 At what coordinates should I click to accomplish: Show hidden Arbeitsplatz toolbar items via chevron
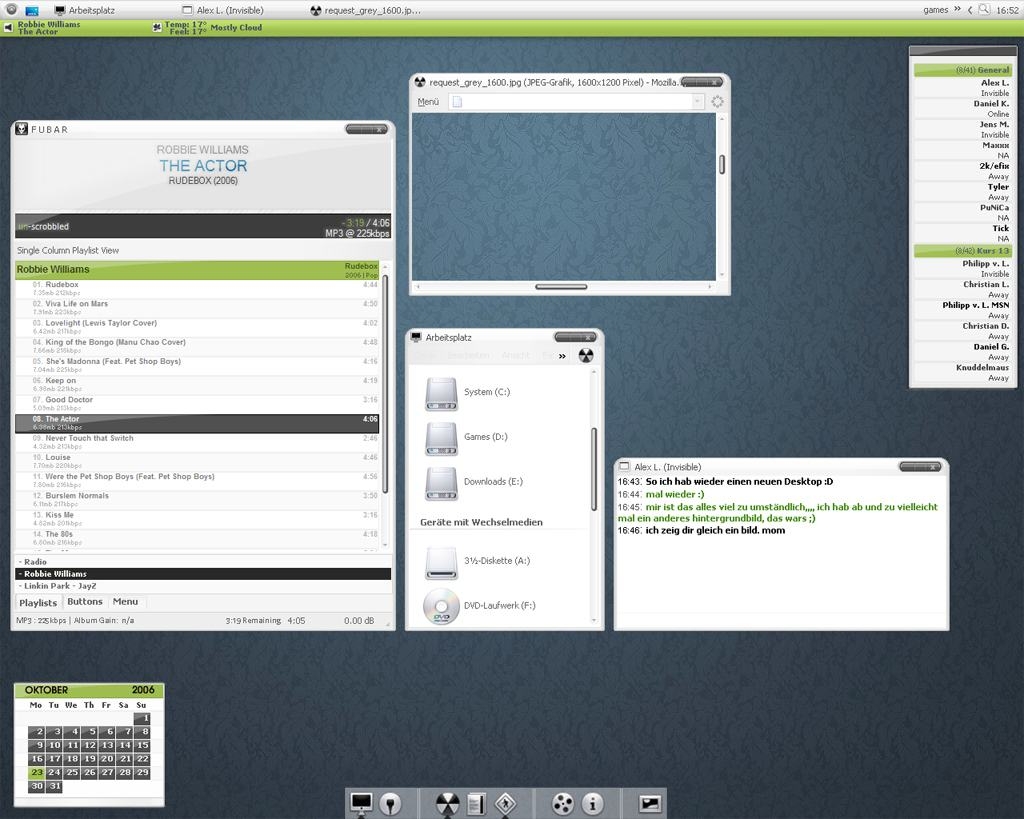562,355
